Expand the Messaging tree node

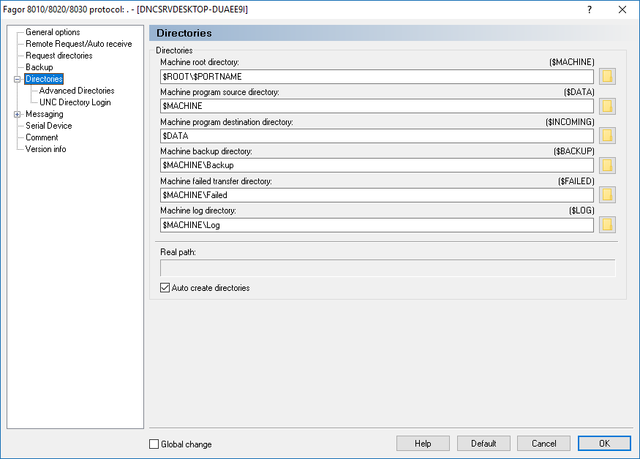click(x=17, y=114)
